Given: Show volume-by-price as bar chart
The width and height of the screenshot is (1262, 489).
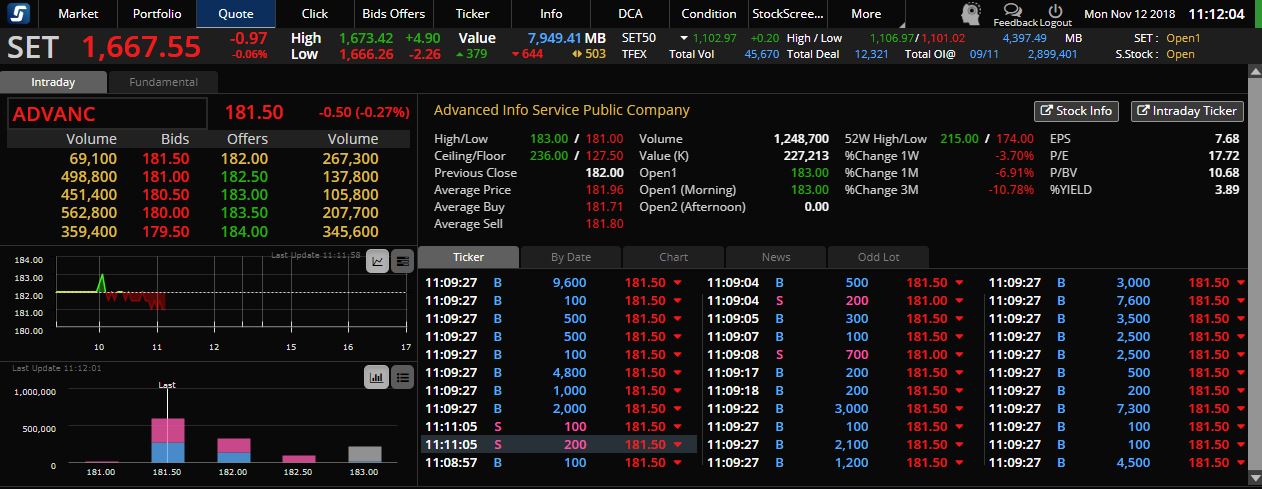Looking at the screenshot, I should (x=377, y=377).
